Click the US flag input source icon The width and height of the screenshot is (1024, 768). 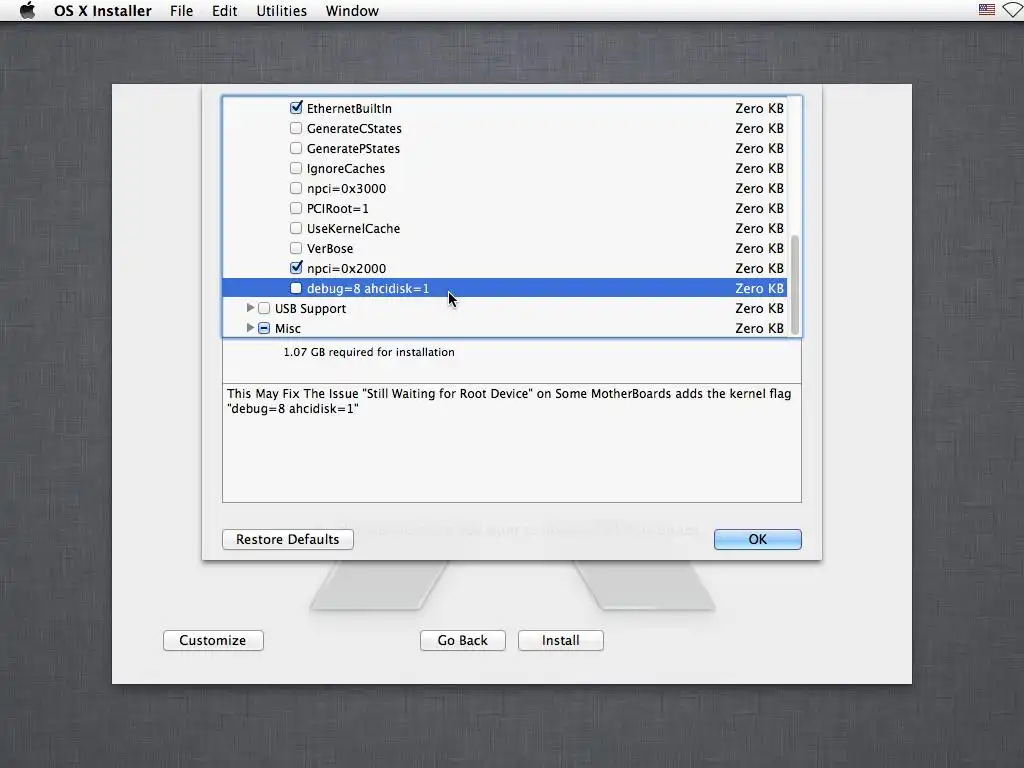(987, 10)
